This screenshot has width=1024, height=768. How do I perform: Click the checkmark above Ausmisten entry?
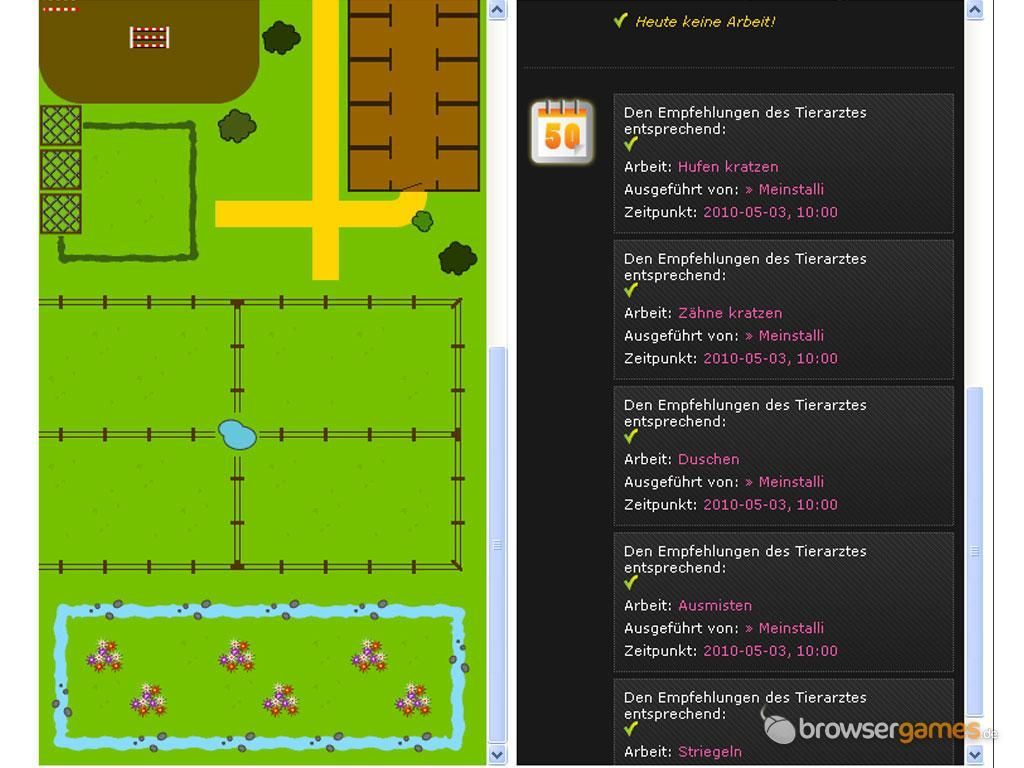tap(630, 583)
